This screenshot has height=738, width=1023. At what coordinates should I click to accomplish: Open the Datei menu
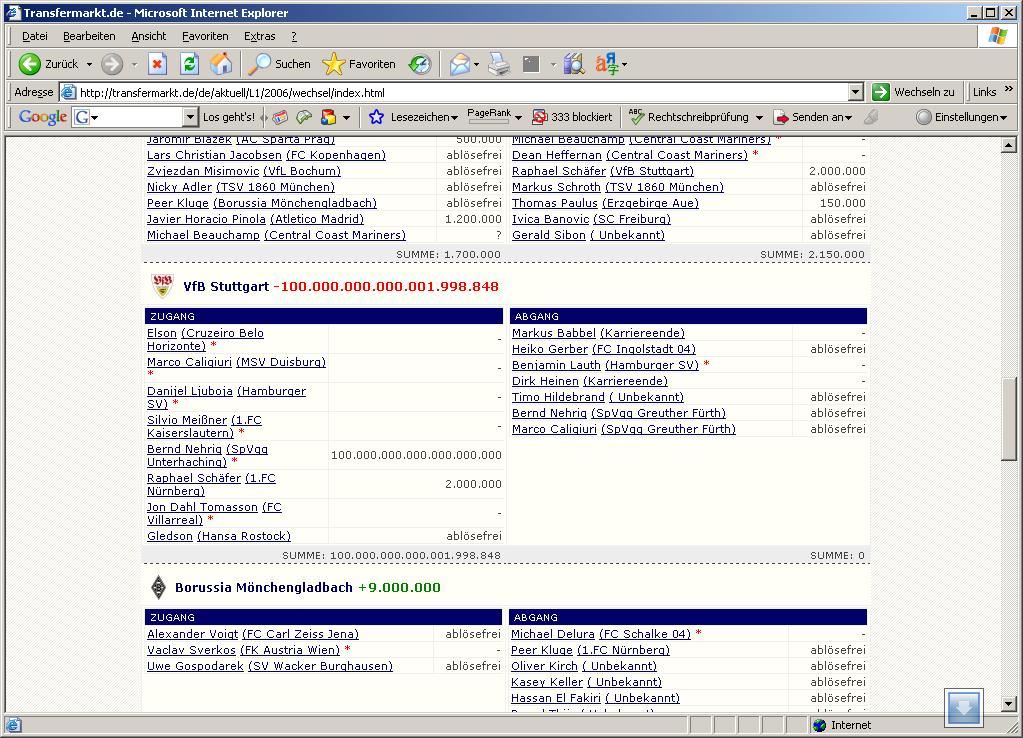tap(35, 36)
